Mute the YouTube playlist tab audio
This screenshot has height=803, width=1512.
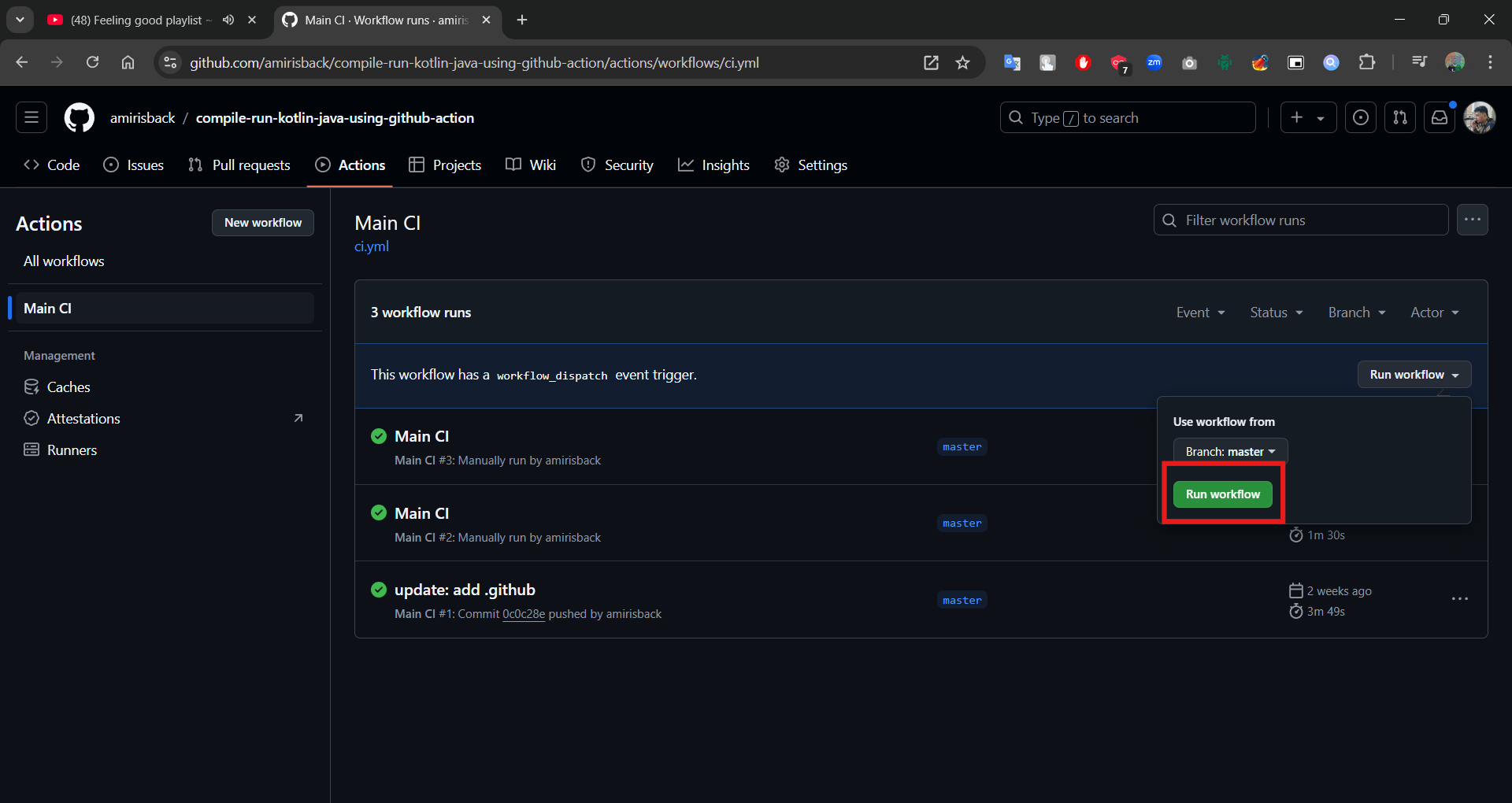coord(228,20)
